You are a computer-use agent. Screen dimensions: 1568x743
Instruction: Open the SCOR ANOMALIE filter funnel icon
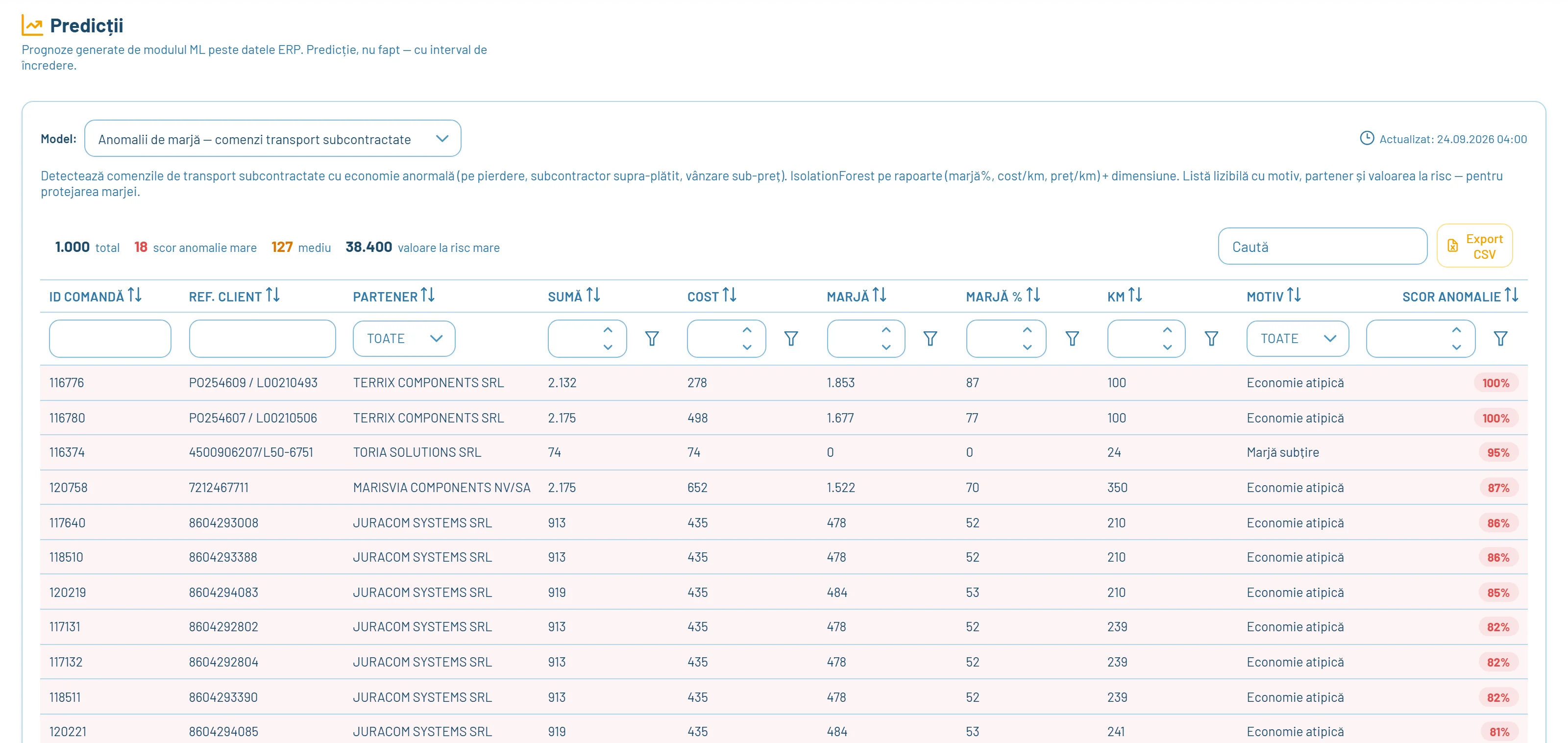coord(1501,339)
